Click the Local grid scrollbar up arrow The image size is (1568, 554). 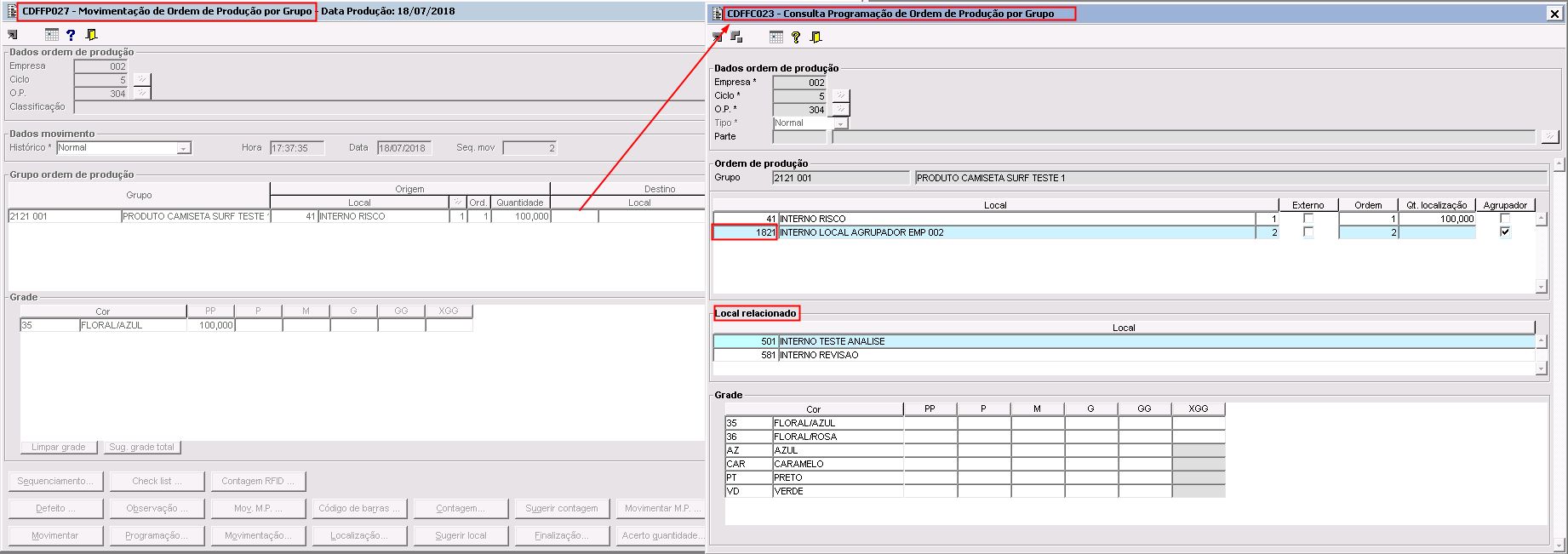1541,220
